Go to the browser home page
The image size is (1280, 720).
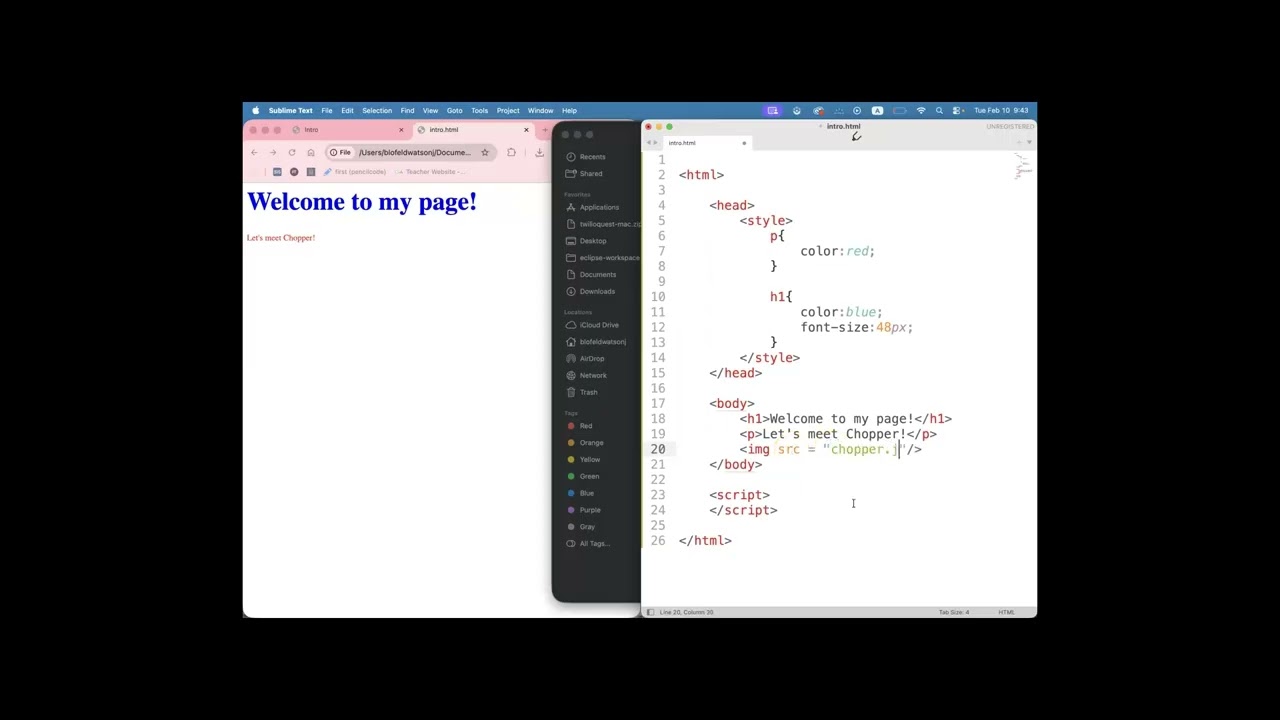tap(310, 153)
